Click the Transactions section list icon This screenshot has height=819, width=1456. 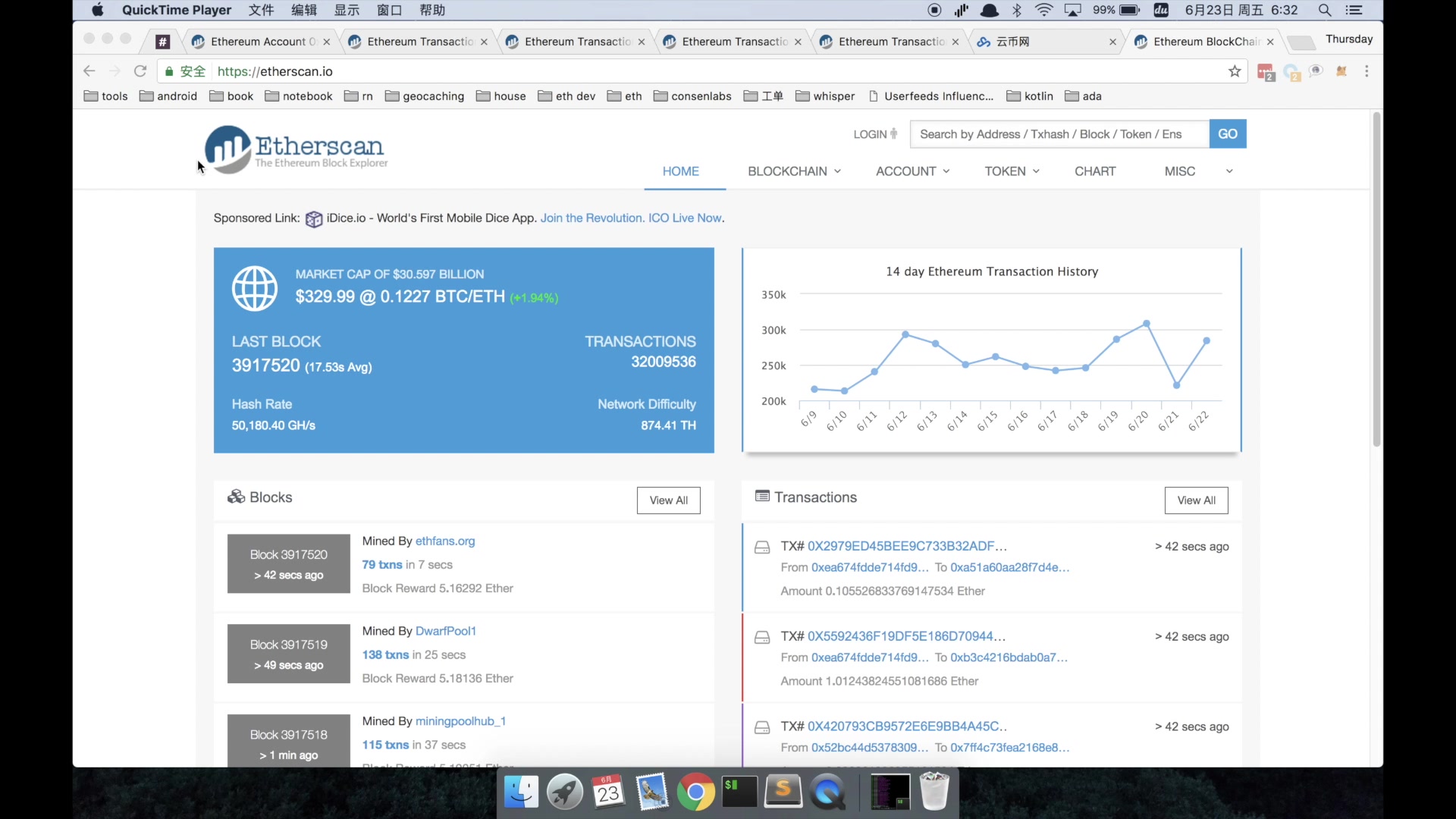pyautogui.click(x=762, y=496)
